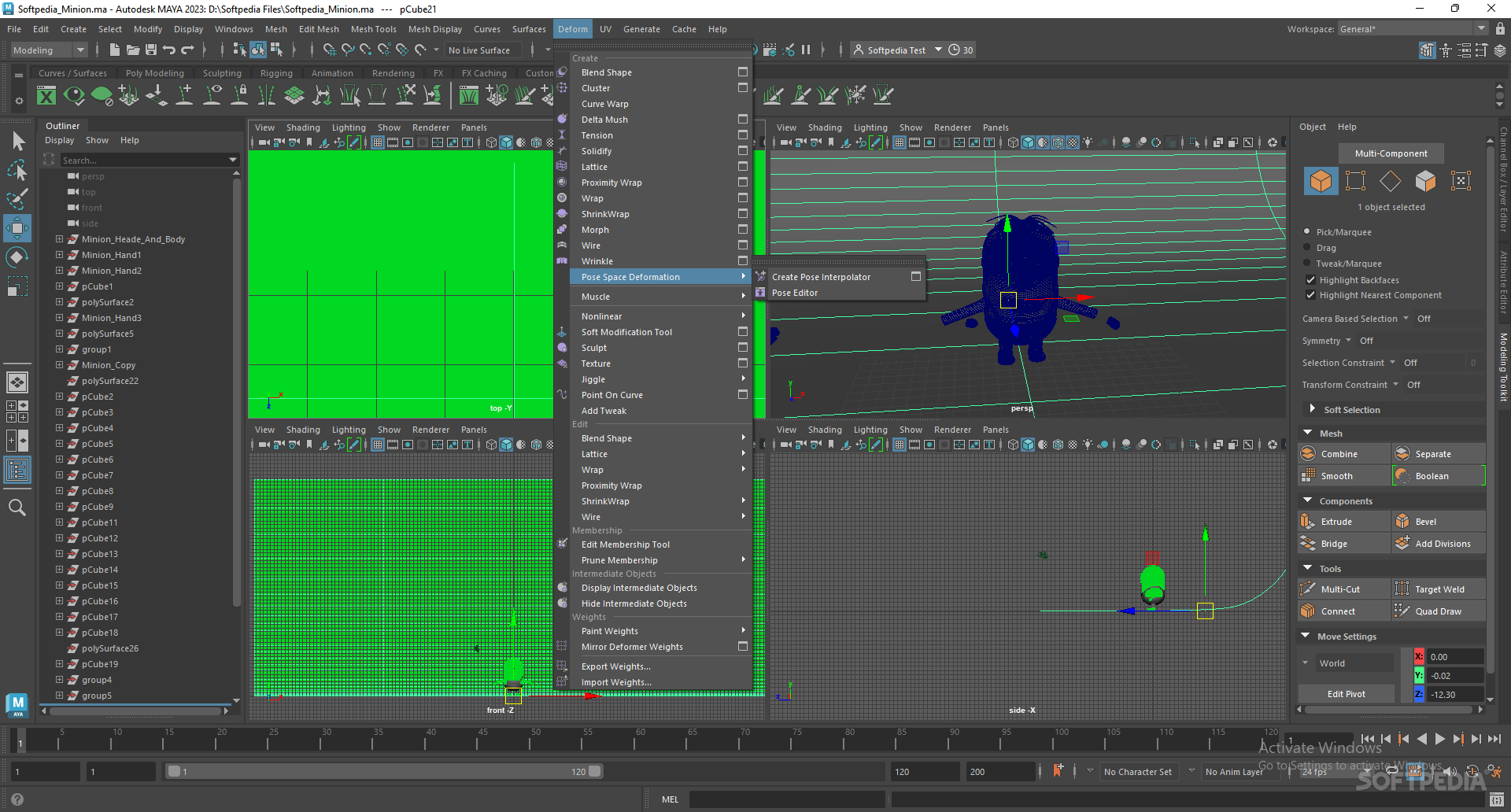Open the search magnifier in left toolbox
The height and width of the screenshot is (812, 1511).
pos(17,507)
